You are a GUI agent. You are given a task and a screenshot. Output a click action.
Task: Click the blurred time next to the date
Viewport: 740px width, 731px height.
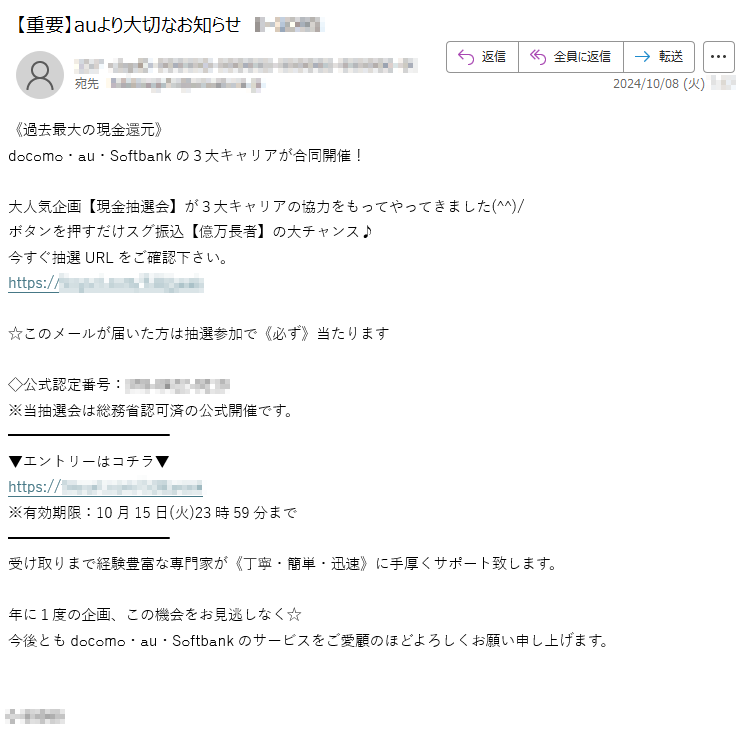click(723, 84)
